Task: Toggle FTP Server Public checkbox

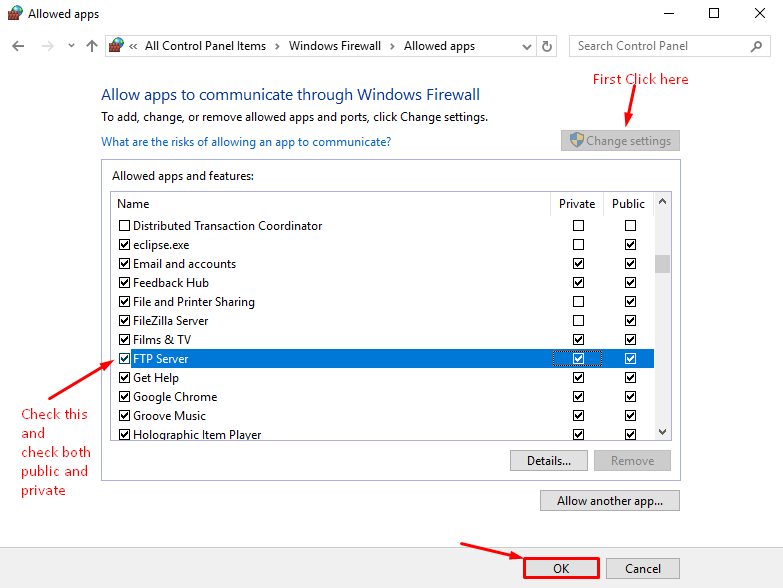Action: pos(630,358)
